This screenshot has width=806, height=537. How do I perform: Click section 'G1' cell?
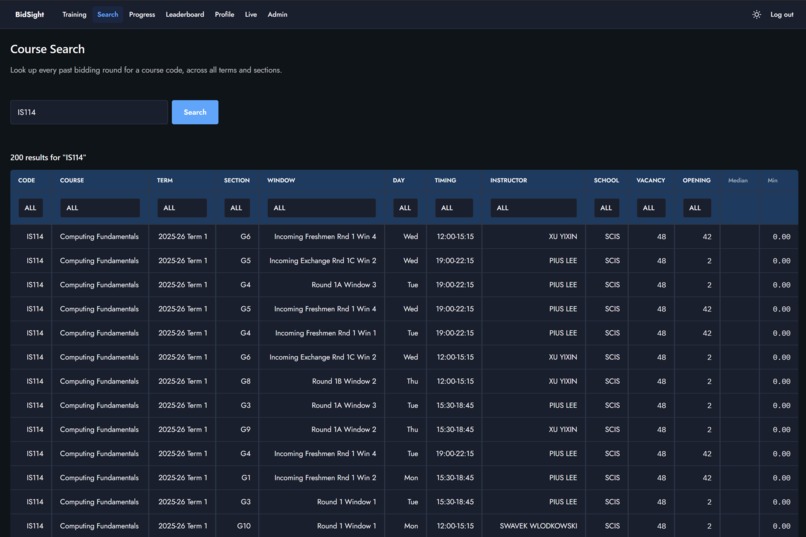pos(246,477)
